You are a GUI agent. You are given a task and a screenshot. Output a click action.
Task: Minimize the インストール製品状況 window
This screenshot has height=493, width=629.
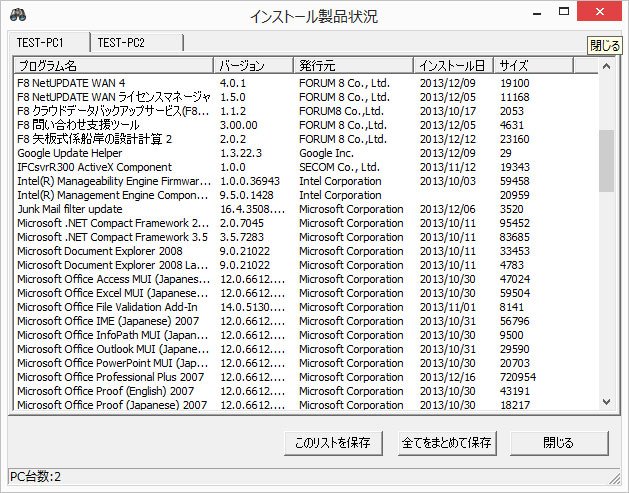coord(538,13)
